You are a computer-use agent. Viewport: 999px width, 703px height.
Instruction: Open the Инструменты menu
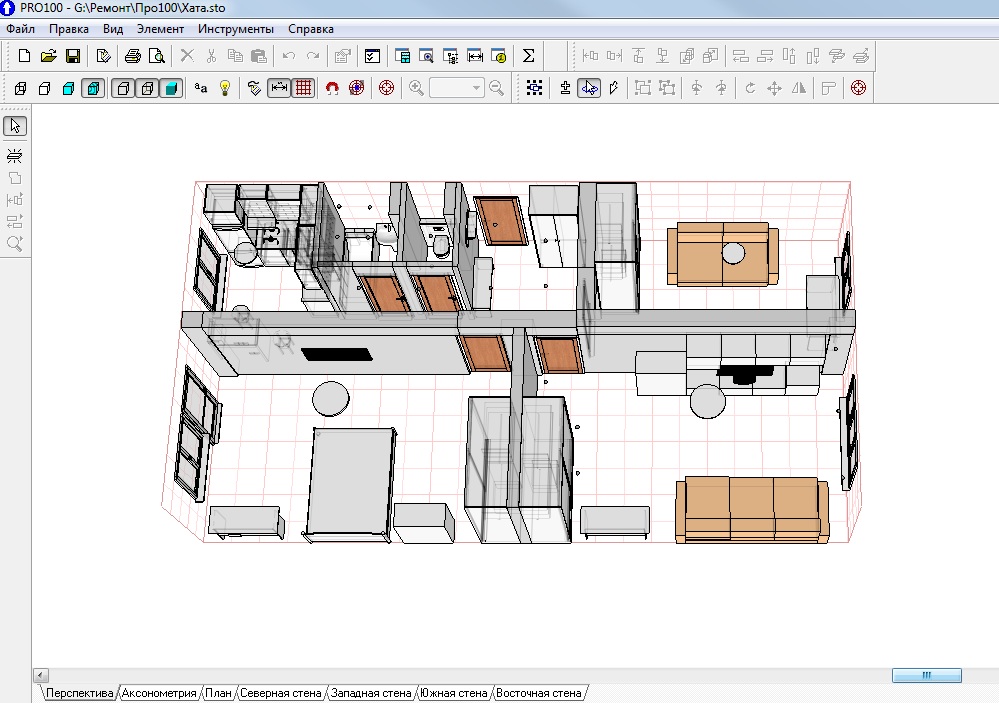pos(235,29)
